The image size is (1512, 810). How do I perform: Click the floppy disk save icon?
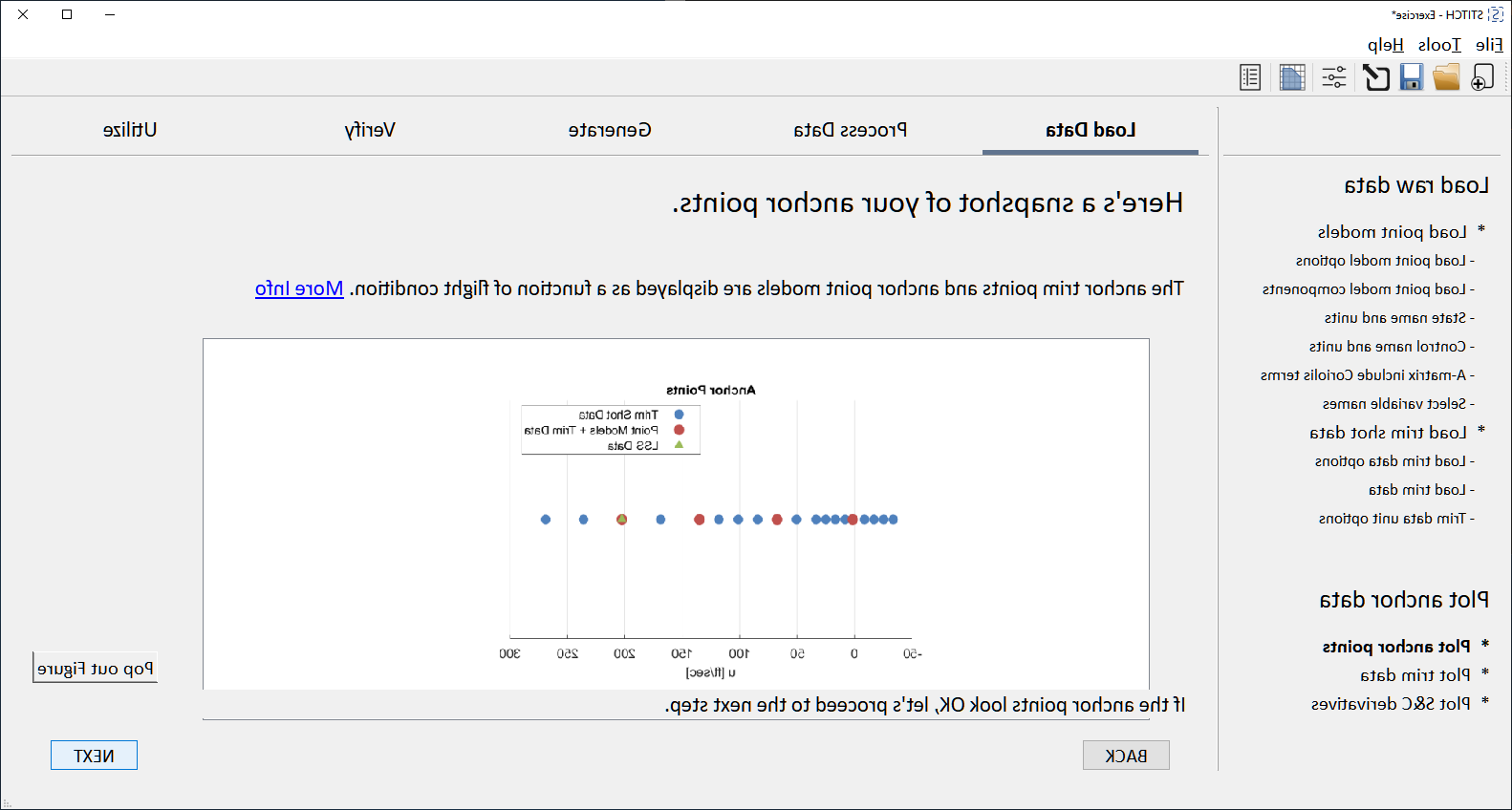(1412, 77)
